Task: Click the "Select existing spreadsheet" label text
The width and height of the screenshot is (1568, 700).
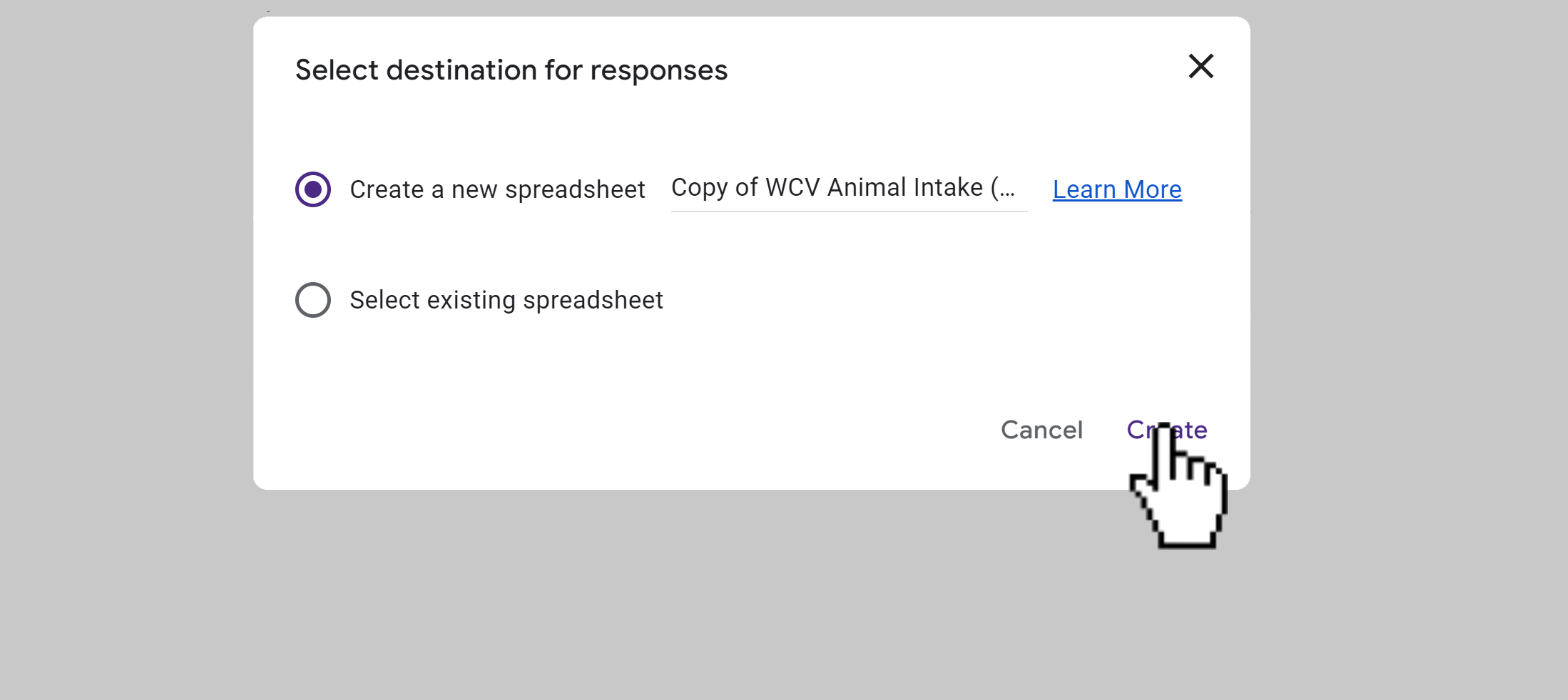Action: [506, 300]
